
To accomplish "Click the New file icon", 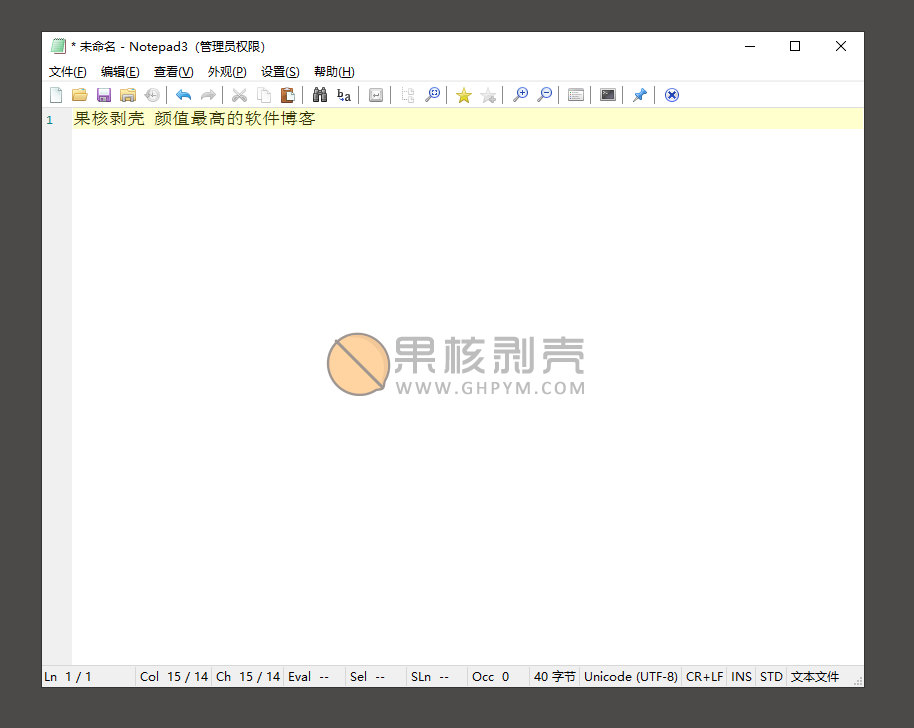I will point(56,95).
